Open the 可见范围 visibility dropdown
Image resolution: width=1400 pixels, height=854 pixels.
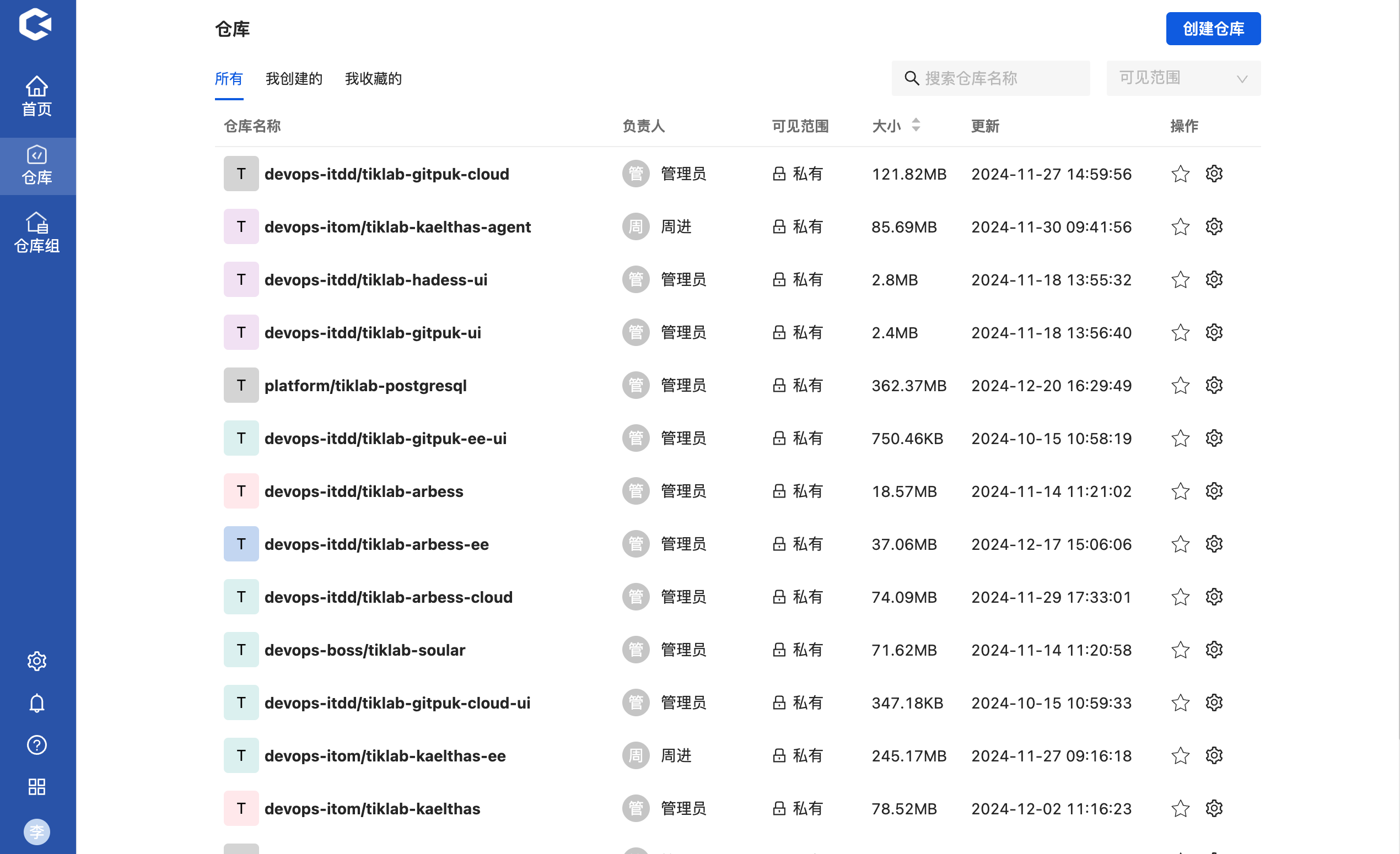point(1183,78)
